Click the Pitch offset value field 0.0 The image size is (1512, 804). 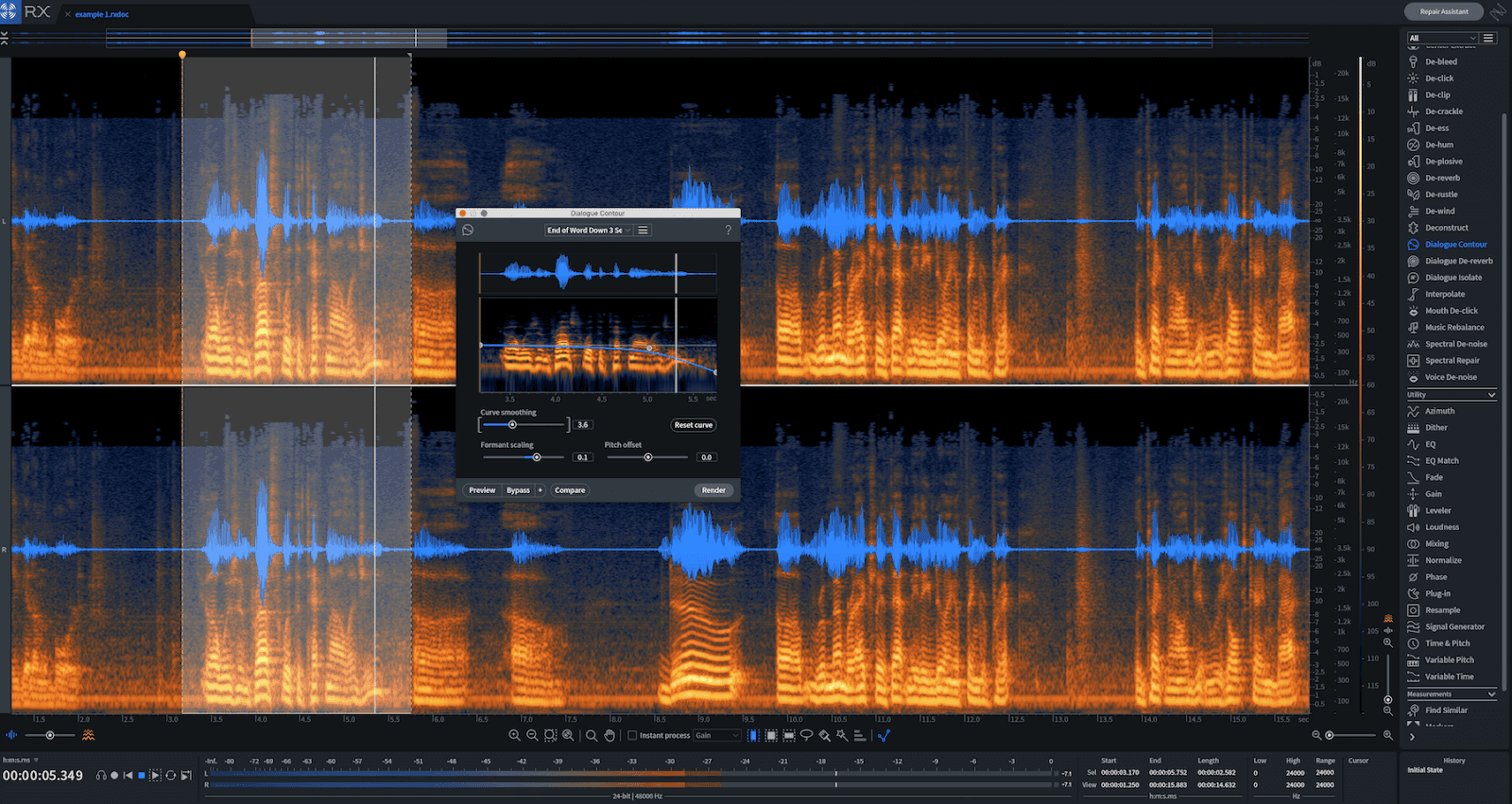706,457
